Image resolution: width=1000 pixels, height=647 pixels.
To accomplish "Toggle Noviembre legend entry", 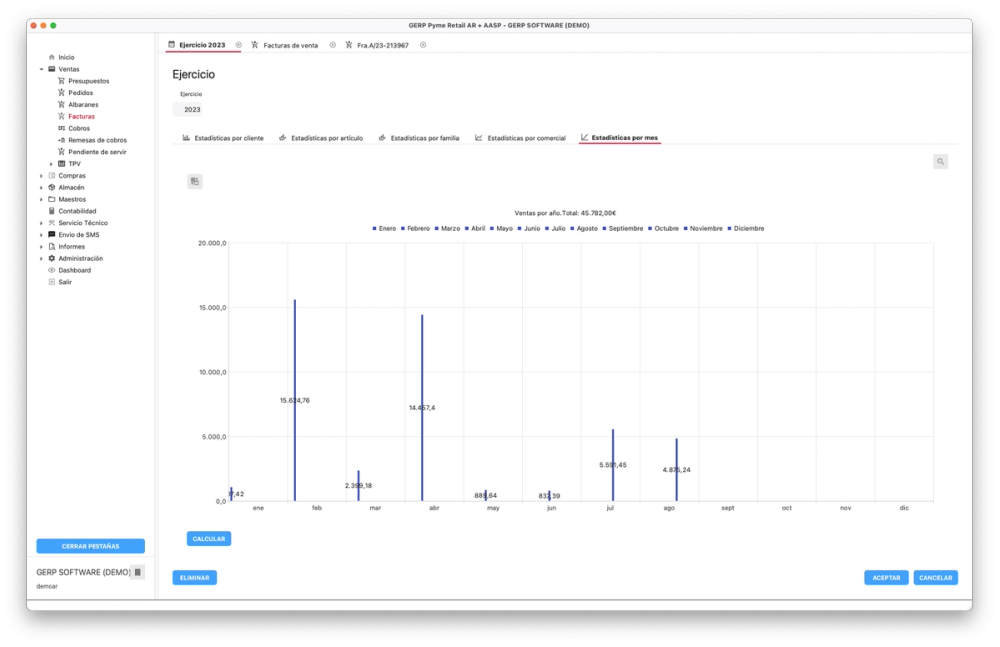I will (703, 228).
